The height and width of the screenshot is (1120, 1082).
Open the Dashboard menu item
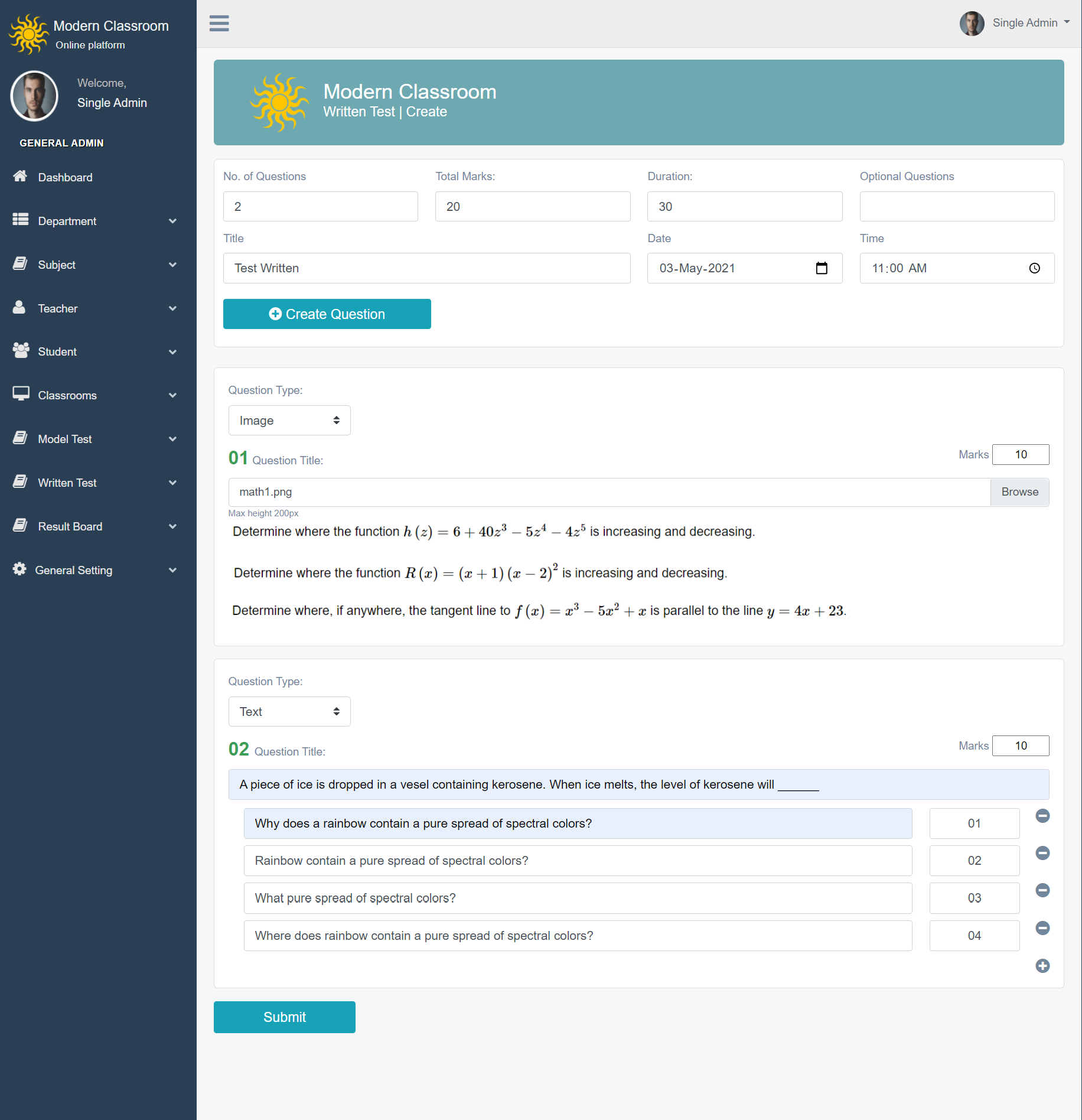(98, 177)
